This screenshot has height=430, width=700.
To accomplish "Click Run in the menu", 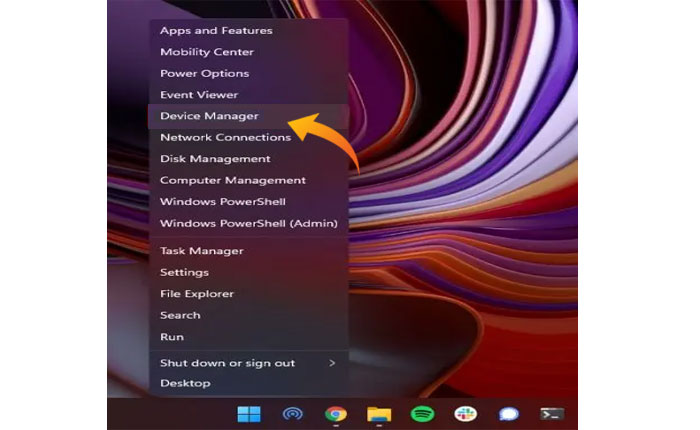I will pos(171,337).
